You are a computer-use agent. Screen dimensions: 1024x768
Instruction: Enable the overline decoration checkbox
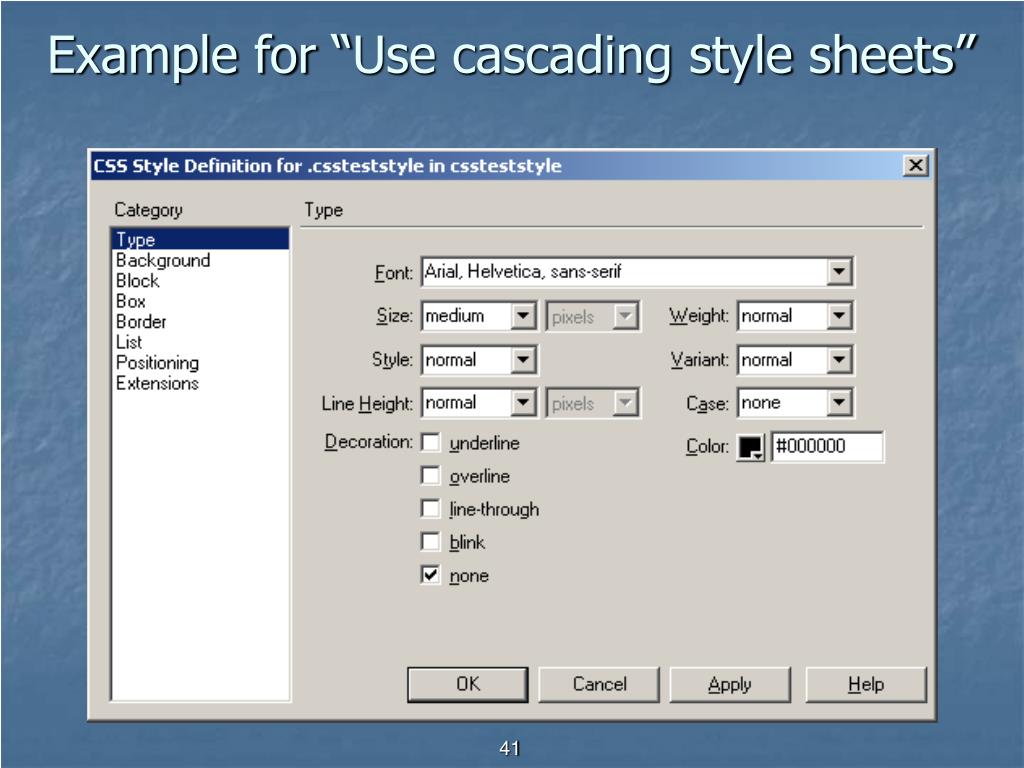(430, 475)
